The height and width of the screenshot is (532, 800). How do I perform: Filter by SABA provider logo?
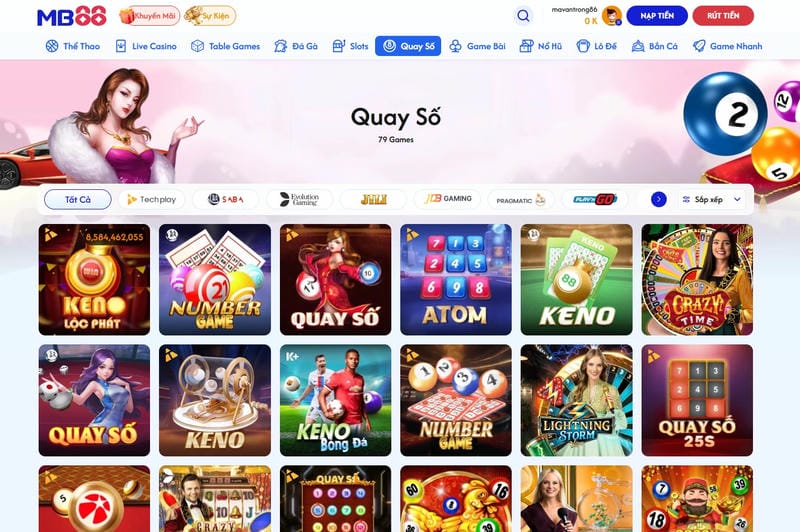click(226, 199)
